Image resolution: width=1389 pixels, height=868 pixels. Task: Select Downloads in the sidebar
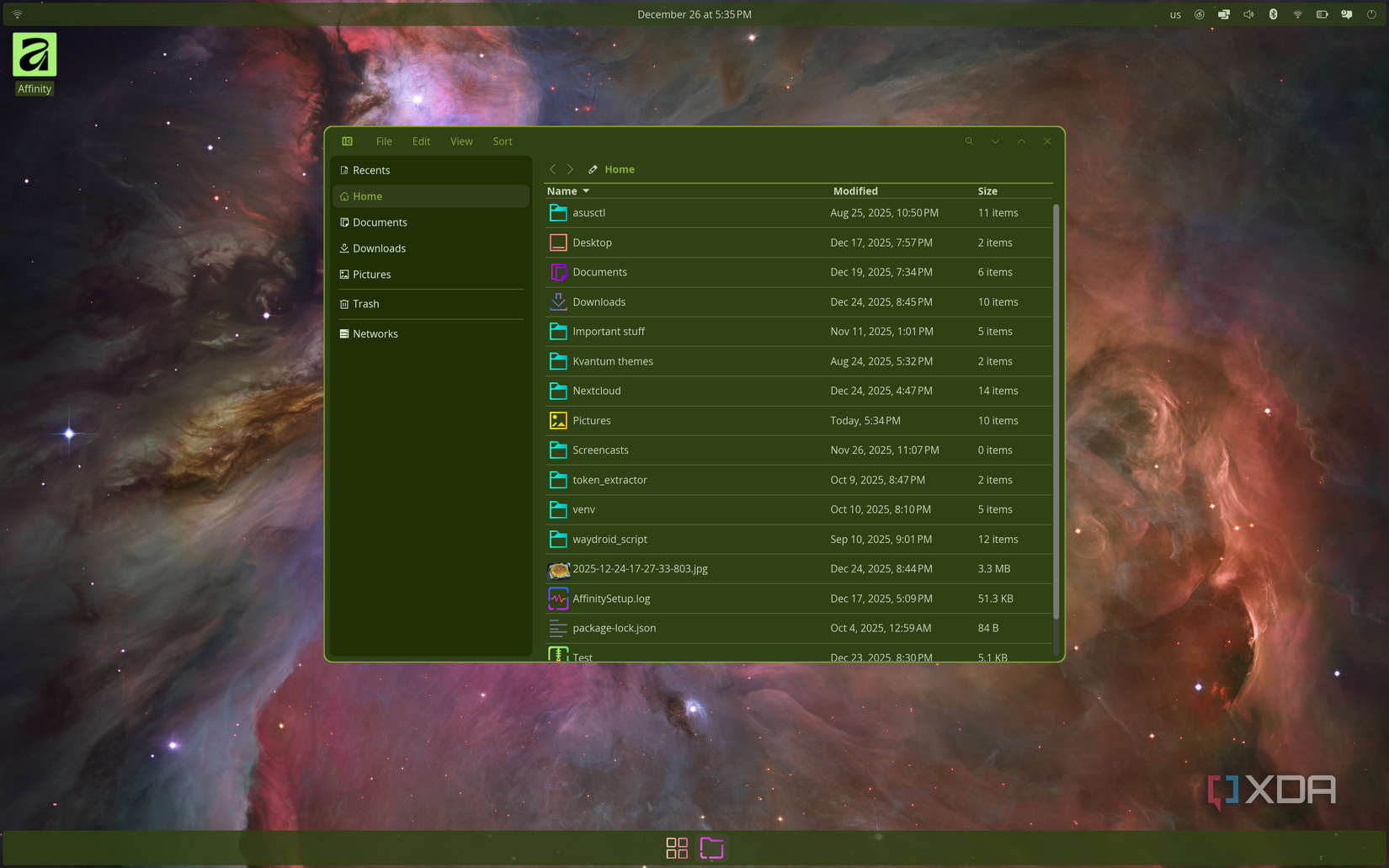(379, 248)
